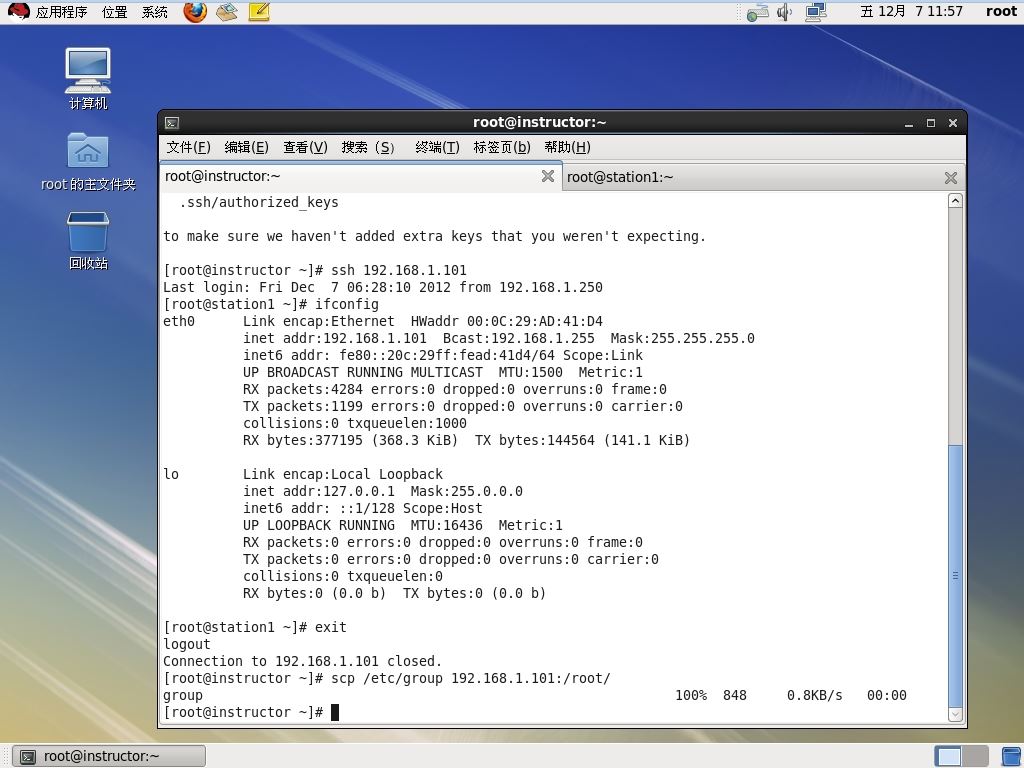The image size is (1024, 768).
Task: Switch to second workspace in pager
Action: [975, 756]
